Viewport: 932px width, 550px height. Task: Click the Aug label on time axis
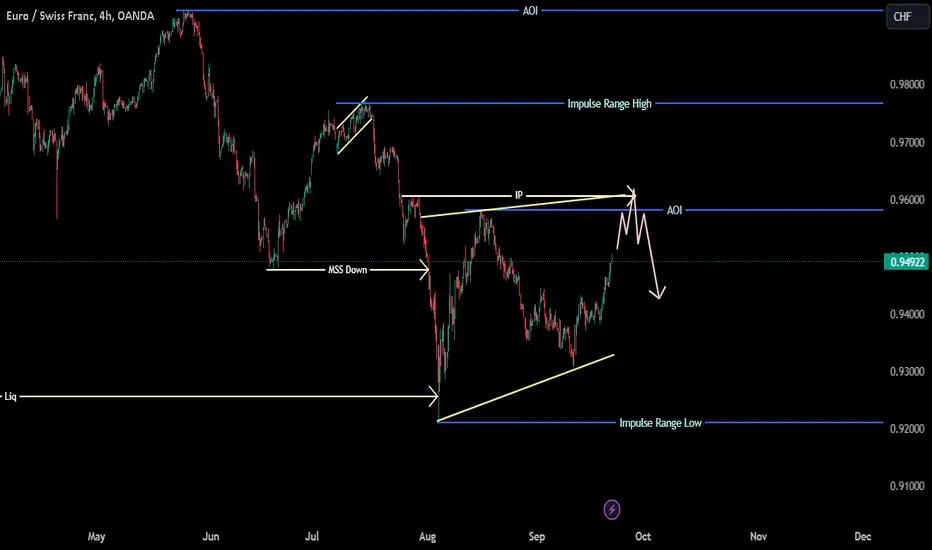pyautogui.click(x=427, y=536)
